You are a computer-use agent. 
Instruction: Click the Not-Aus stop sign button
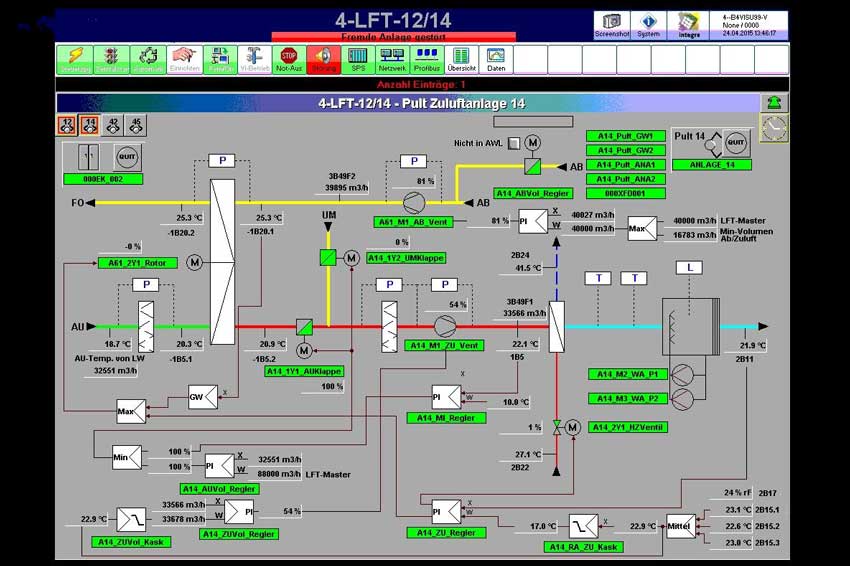pyautogui.click(x=289, y=59)
